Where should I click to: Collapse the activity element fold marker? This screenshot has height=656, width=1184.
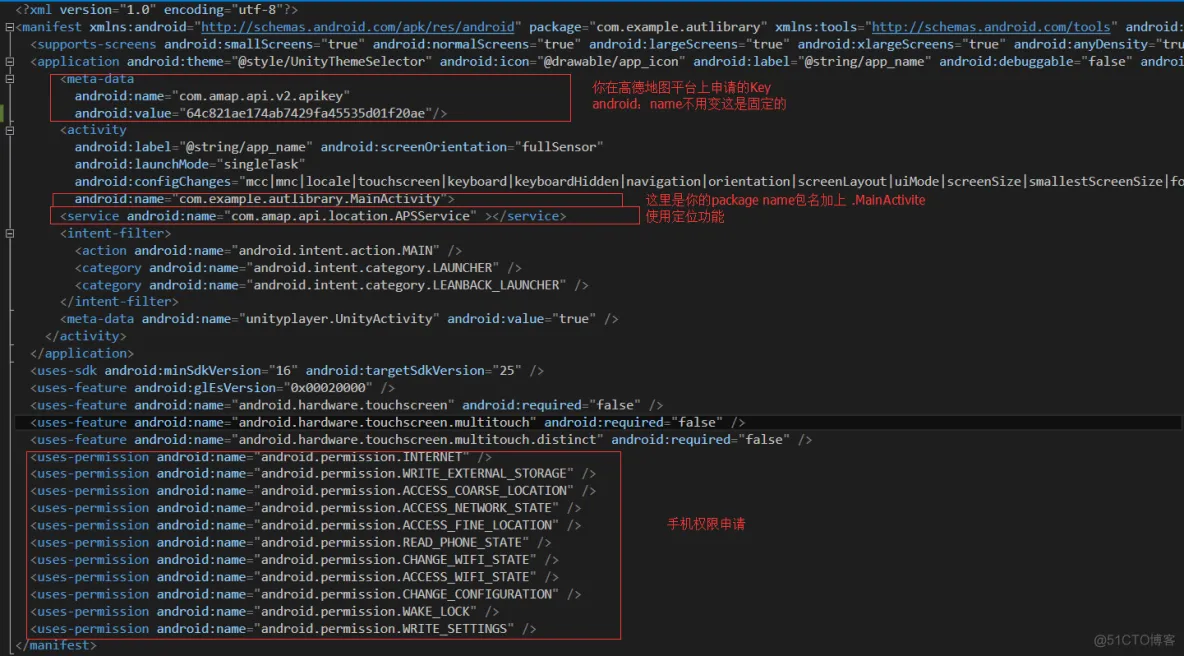click(x=9, y=131)
